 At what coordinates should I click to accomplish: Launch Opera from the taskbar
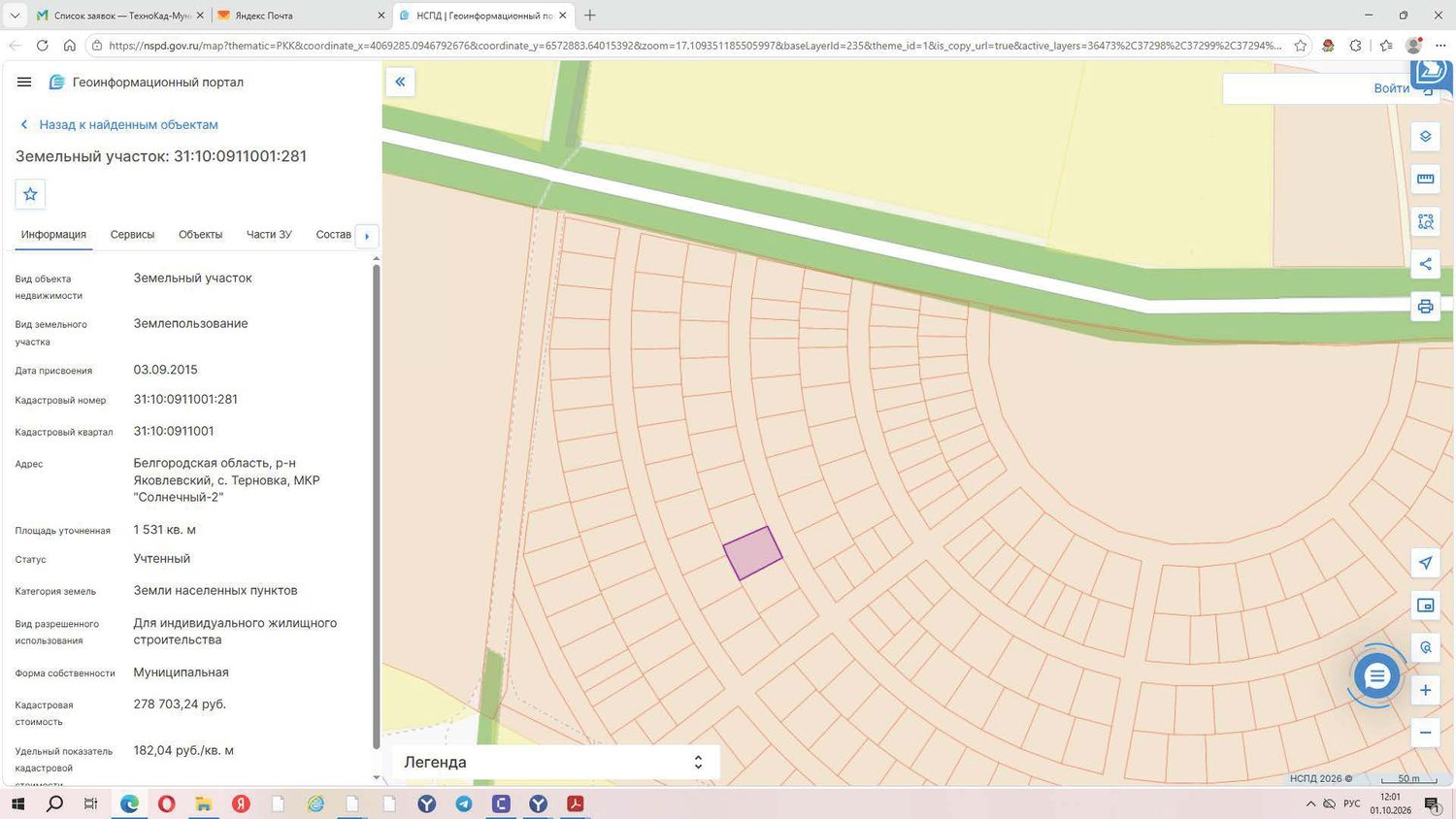(167, 803)
